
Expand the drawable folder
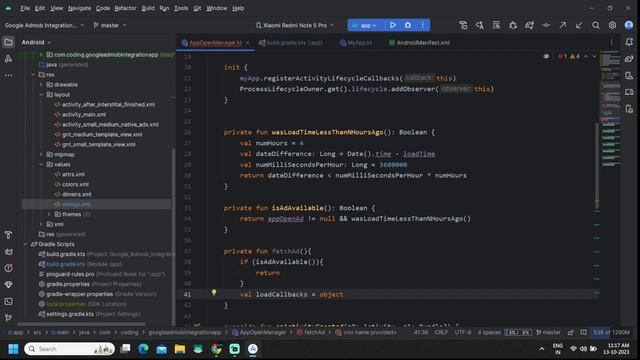point(41,84)
